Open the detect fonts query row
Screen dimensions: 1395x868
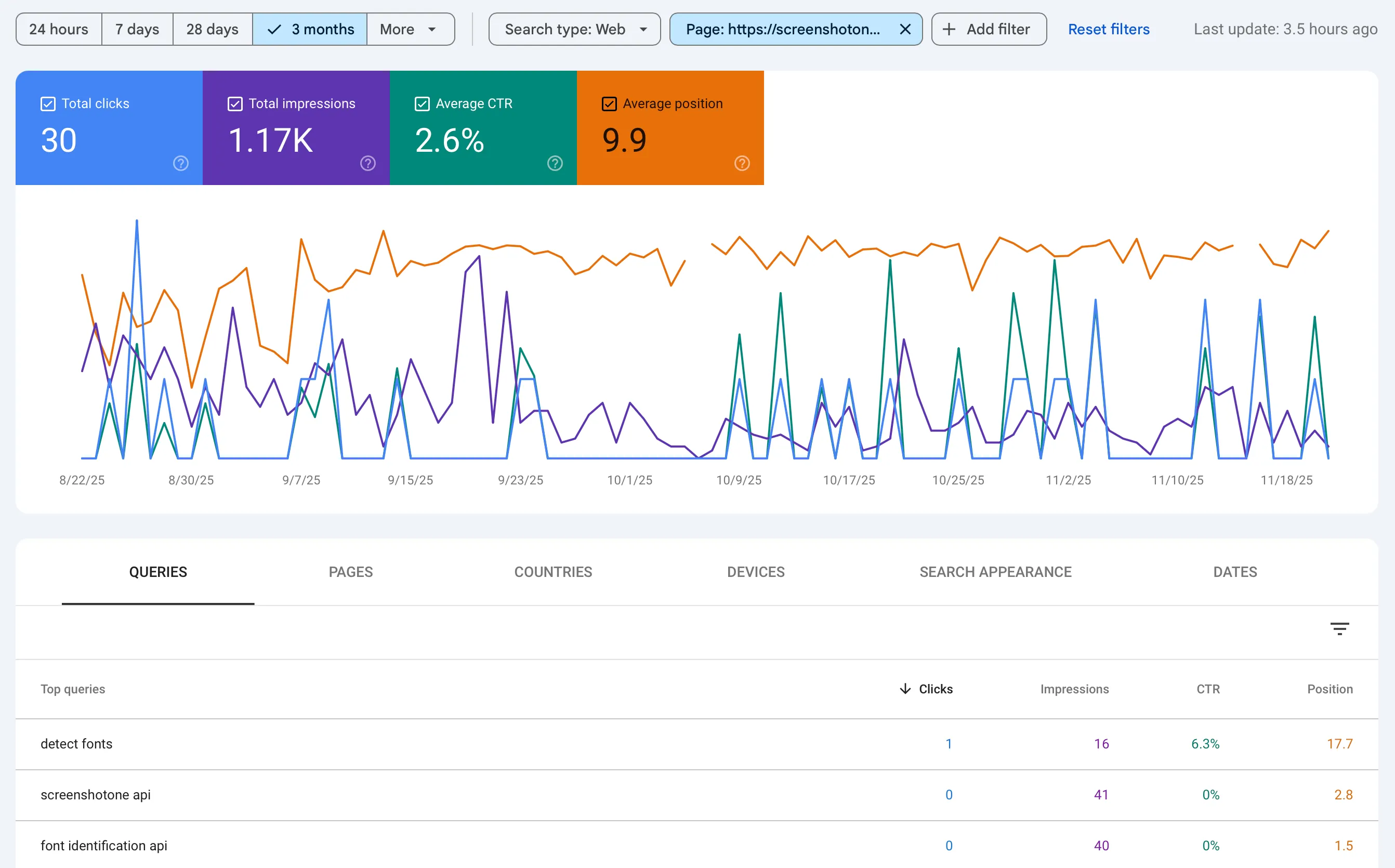76,743
